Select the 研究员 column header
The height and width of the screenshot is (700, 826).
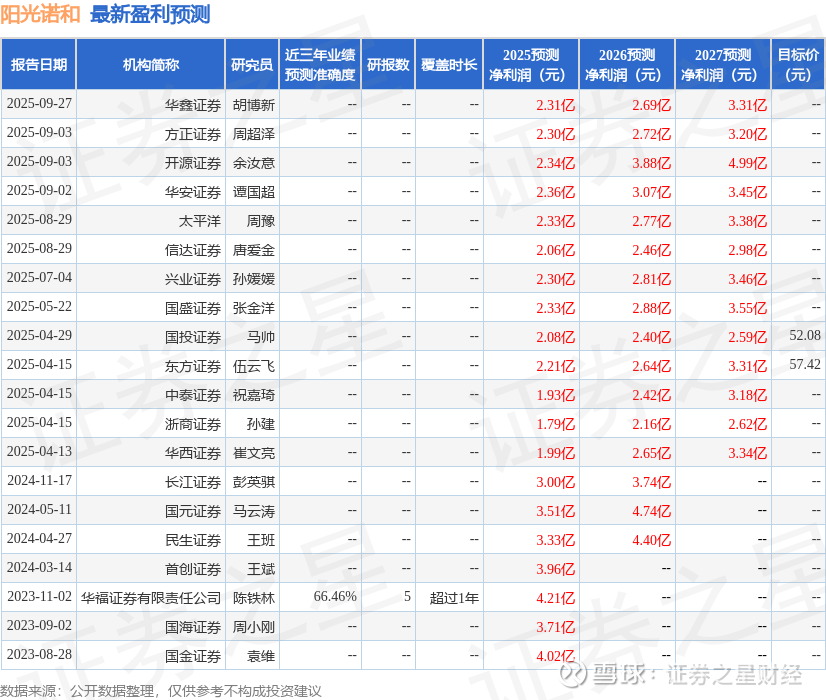pos(252,64)
